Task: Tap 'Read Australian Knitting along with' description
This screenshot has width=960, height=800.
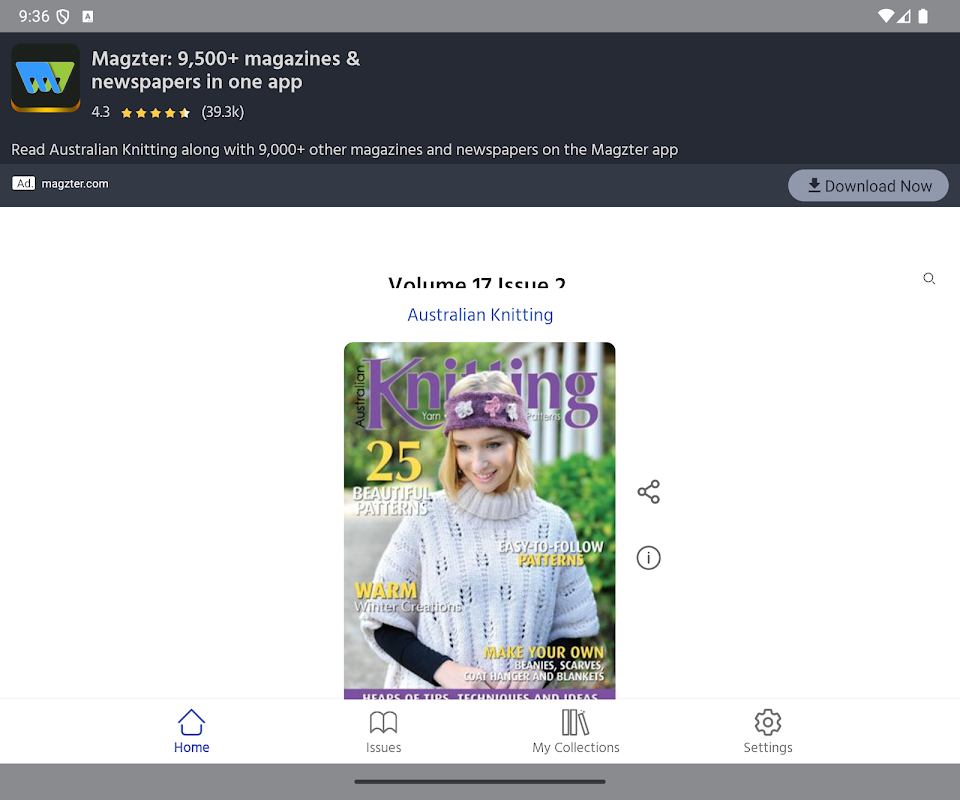Action: (345, 149)
